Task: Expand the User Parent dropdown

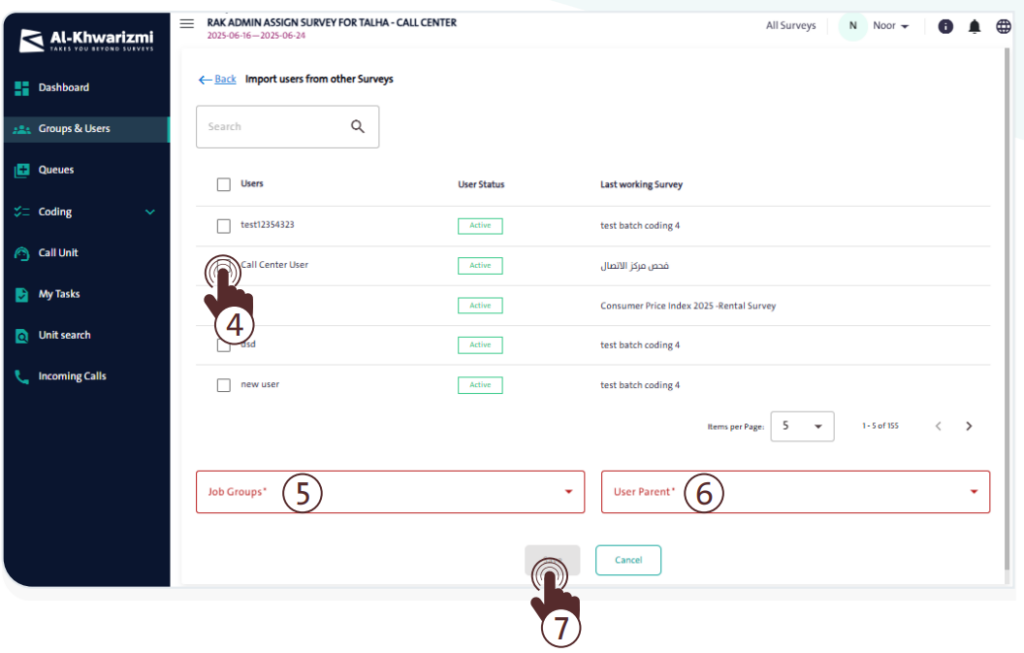Action: coord(795,492)
